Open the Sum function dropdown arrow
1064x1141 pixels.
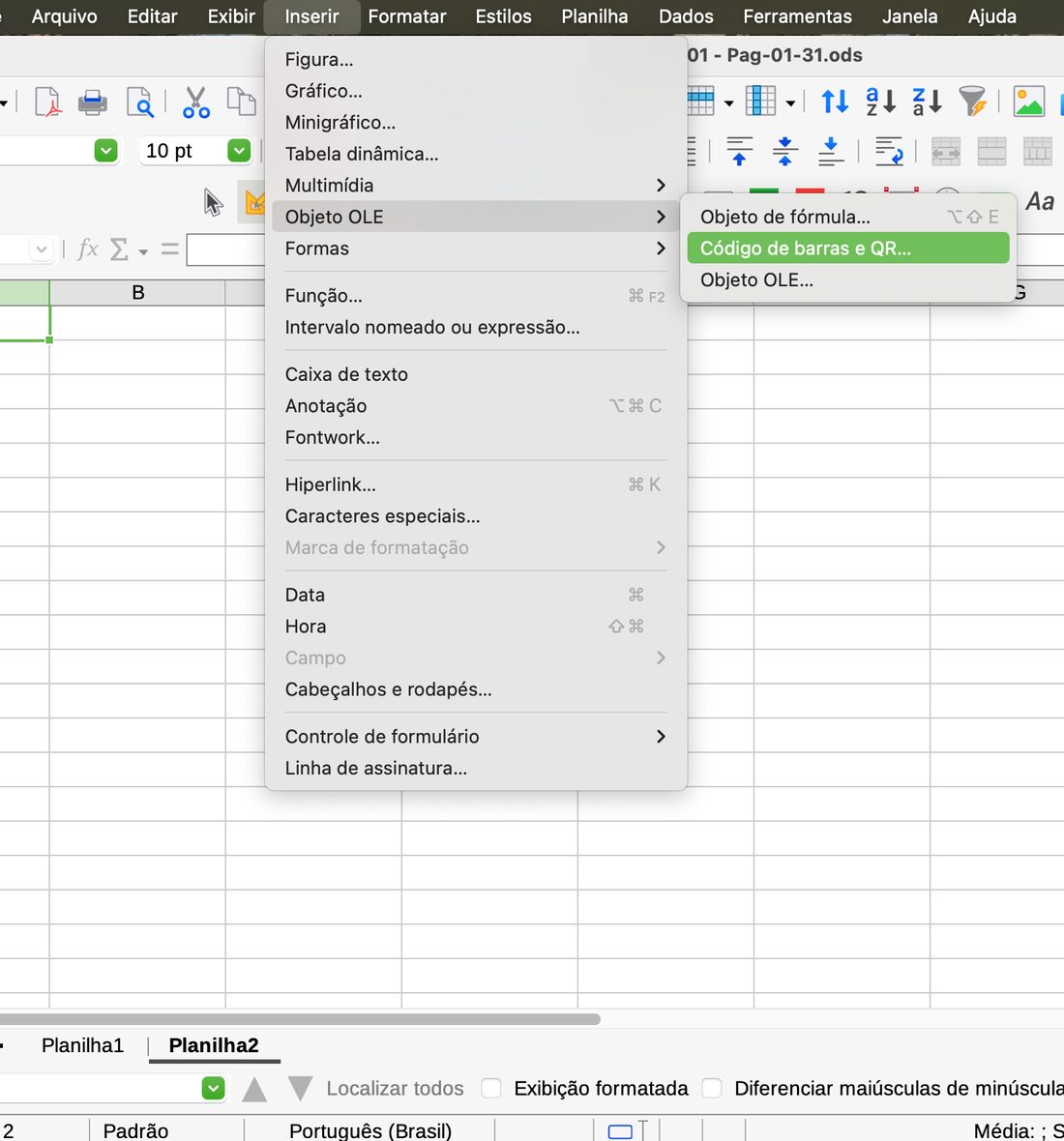click(x=143, y=251)
